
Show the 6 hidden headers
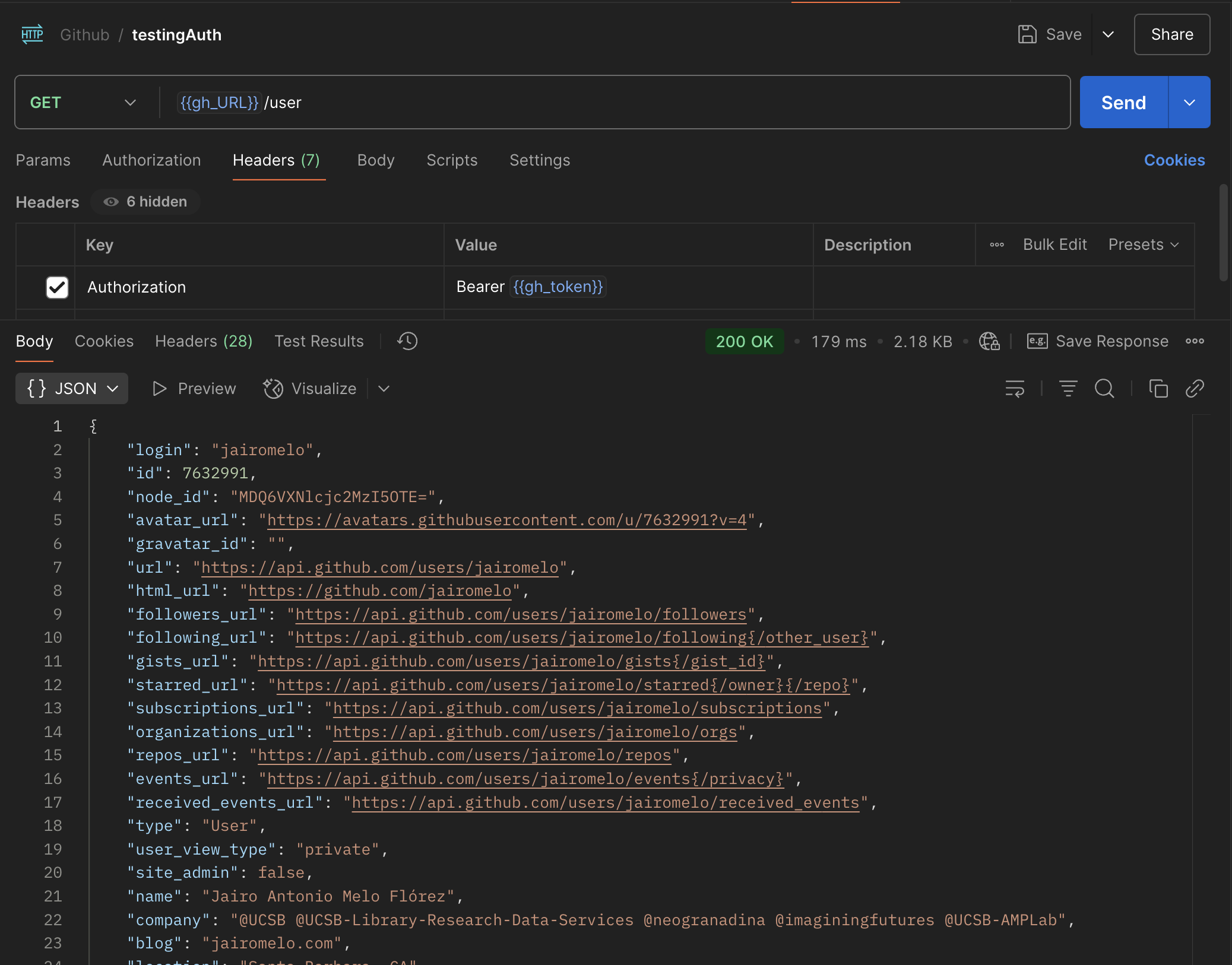[x=145, y=202]
